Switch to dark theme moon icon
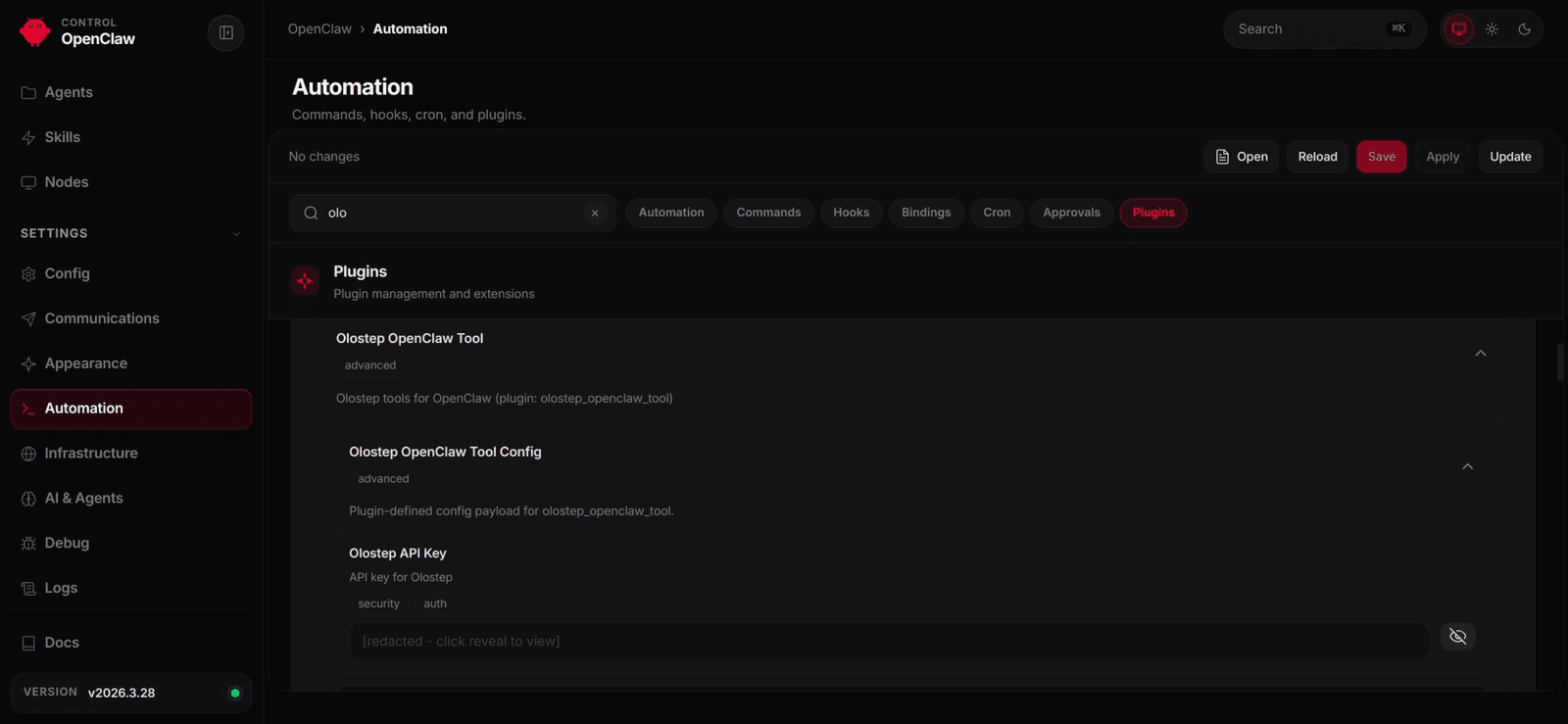The height and width of the screenshot is (724, 1568). (x=1524, y=29)
